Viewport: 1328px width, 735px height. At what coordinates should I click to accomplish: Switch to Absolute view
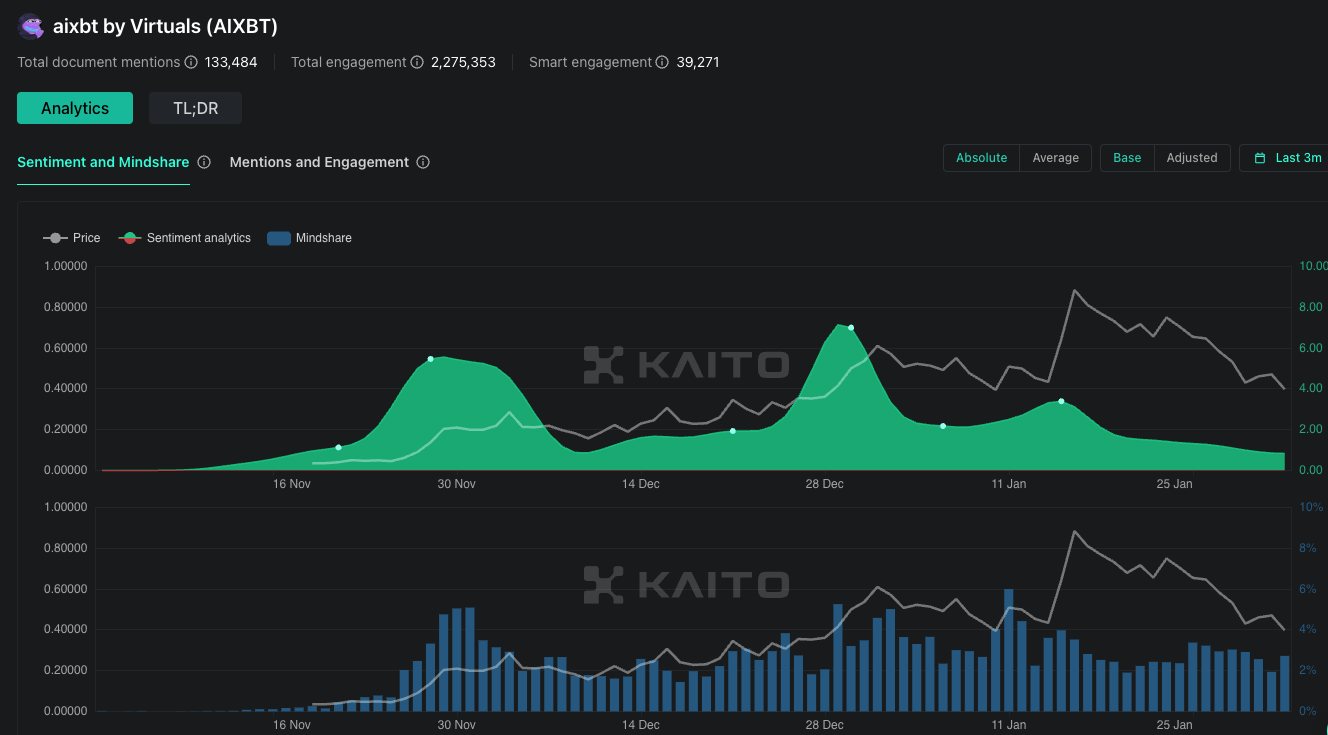[x=982, y=158]
